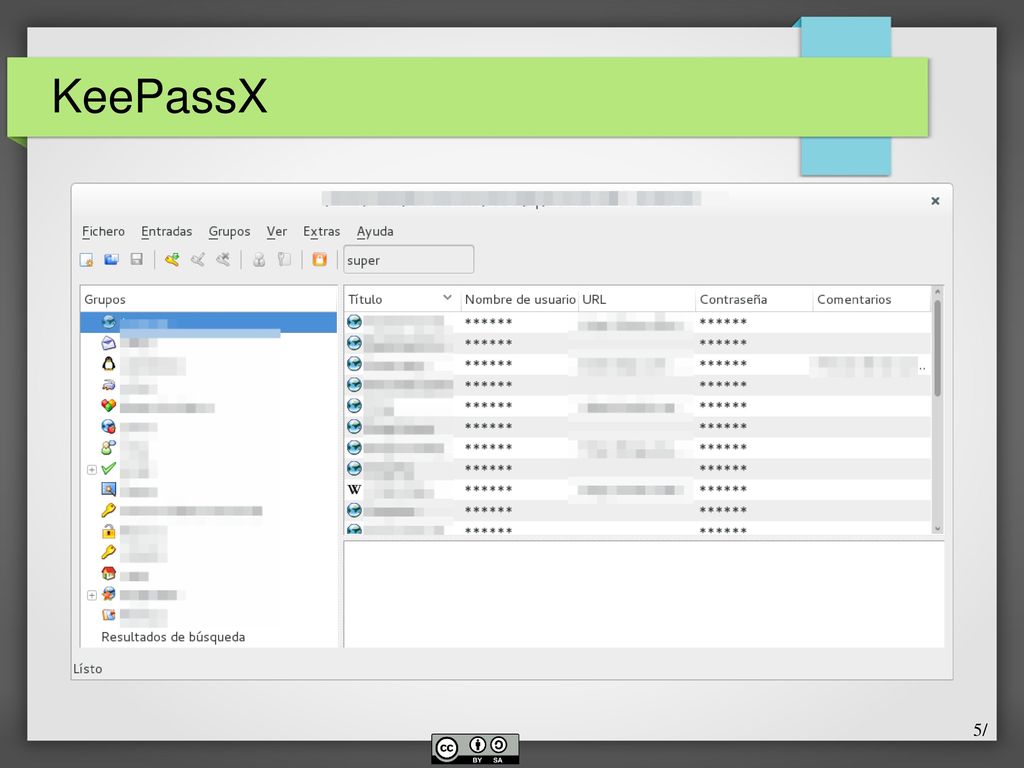The width and height of the screenshot is (1024, 768).
Task: Select the open yellow padlock group icon
Action: click(x=108, y=531)
